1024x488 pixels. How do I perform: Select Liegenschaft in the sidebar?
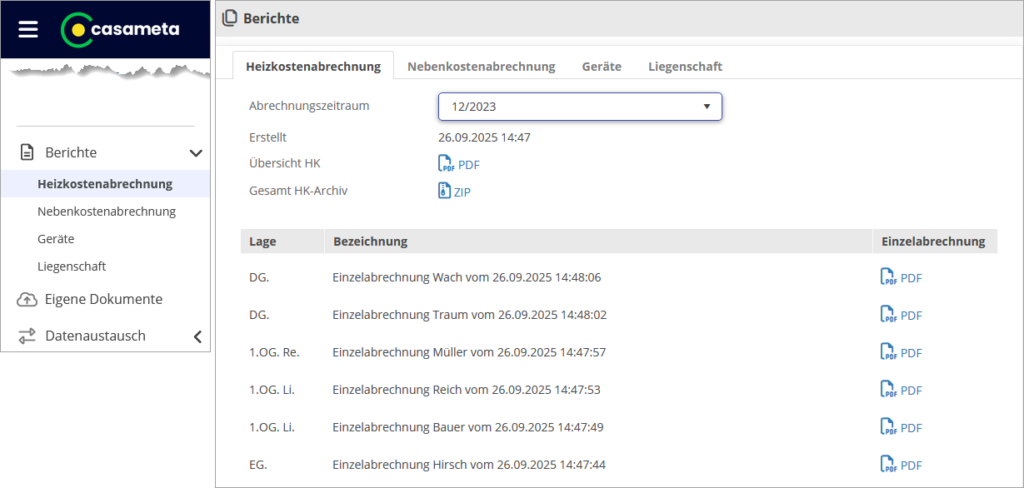pyautogui.click(x=71, y=266)
